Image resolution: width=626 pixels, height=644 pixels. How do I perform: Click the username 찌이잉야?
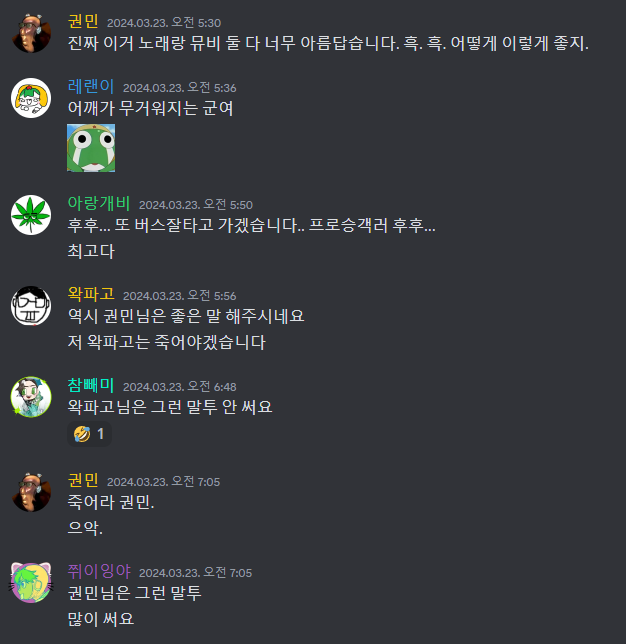99,571
